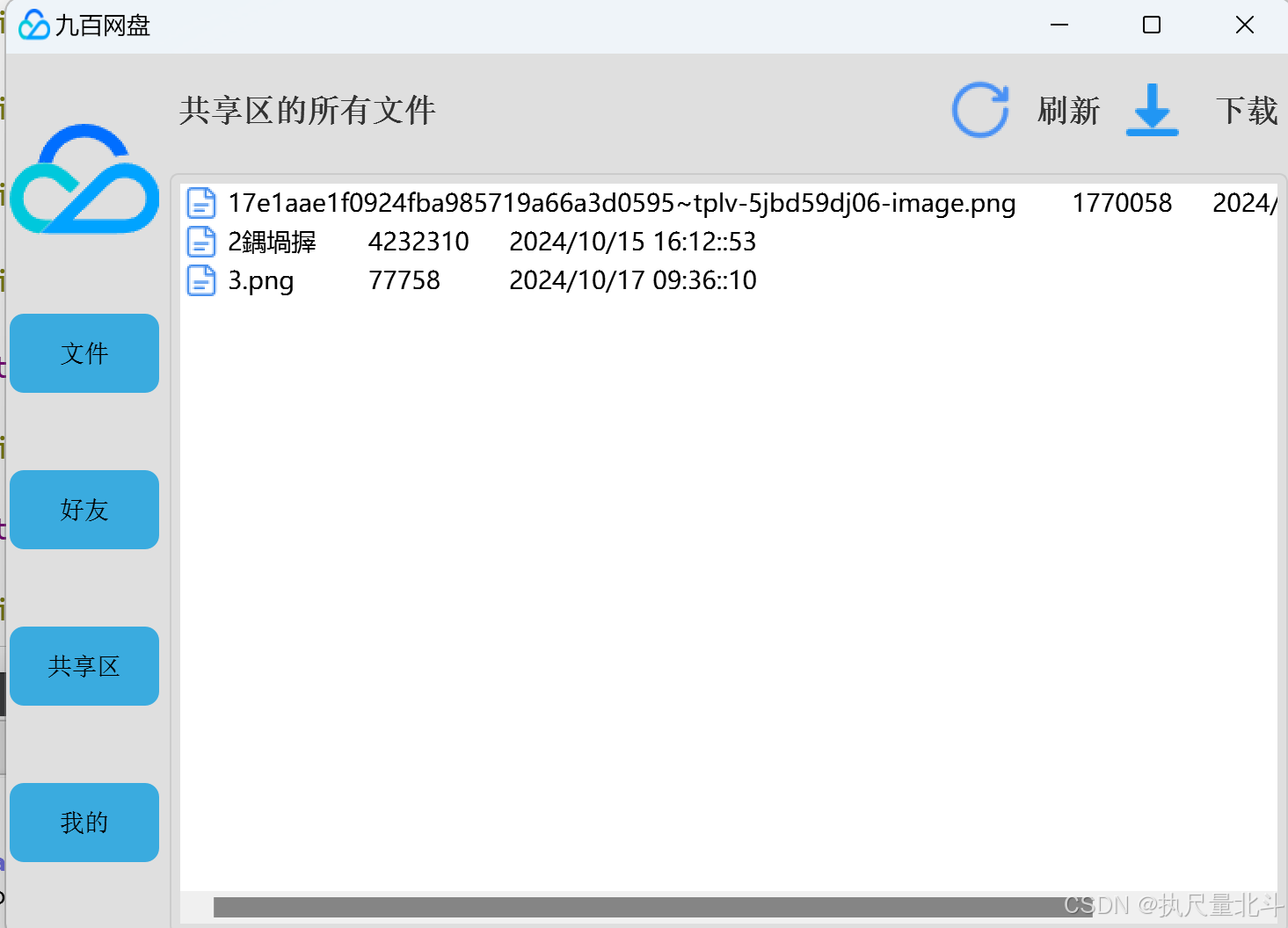This screenshot has width=1288, height=928.
Task: Click the 刷新 label to reload the list
Action: (1068, 111)
